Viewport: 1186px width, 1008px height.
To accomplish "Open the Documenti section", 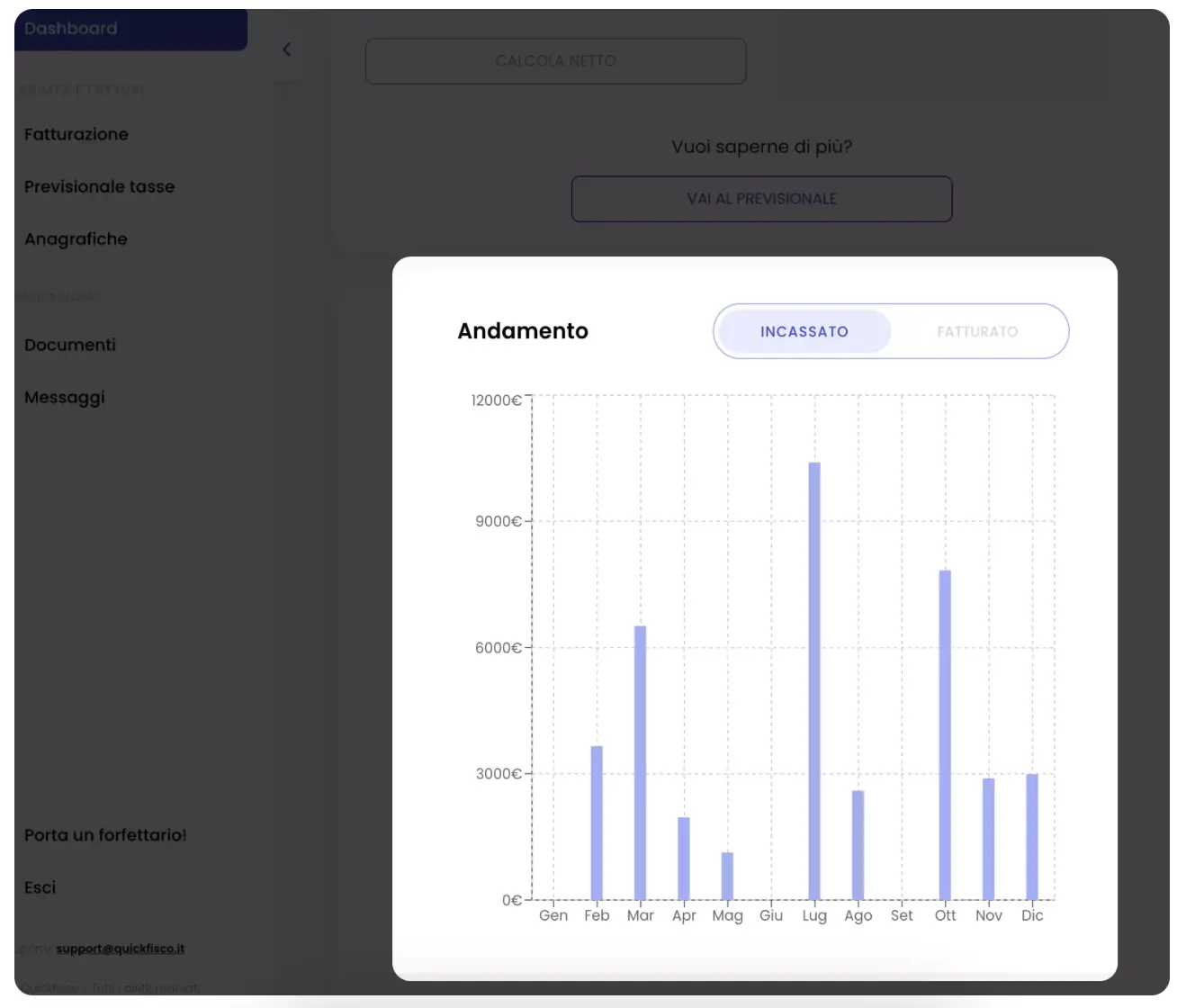I will click(69, 345).
